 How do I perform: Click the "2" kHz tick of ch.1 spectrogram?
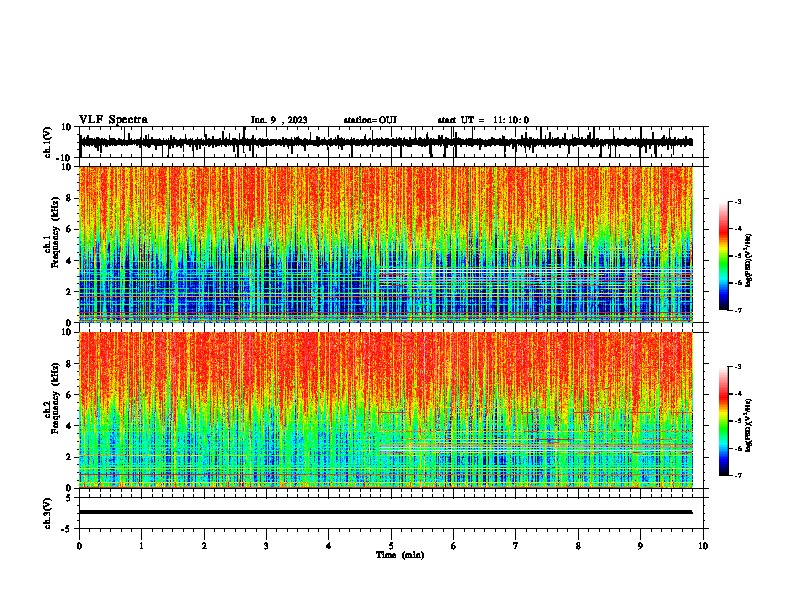[70, 291]
